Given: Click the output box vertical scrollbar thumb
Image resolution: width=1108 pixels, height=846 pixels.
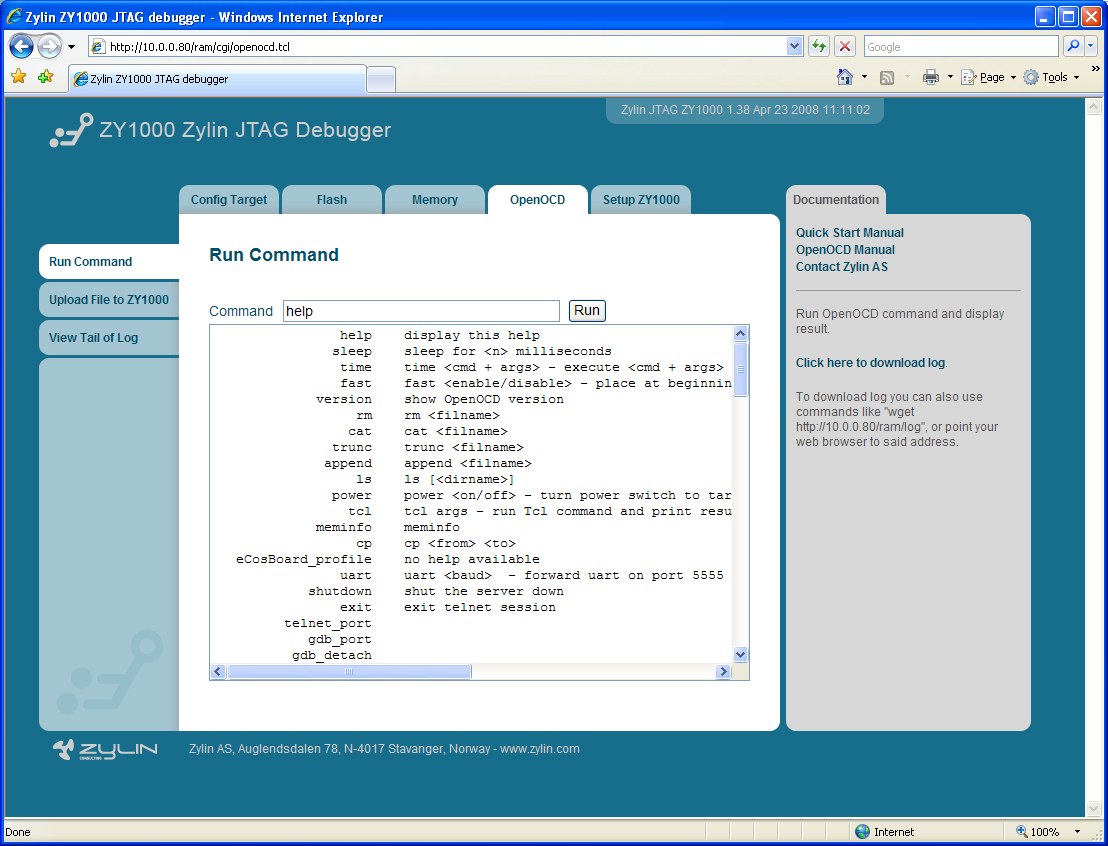Looking at the screenshot, I should coord(740,369).
